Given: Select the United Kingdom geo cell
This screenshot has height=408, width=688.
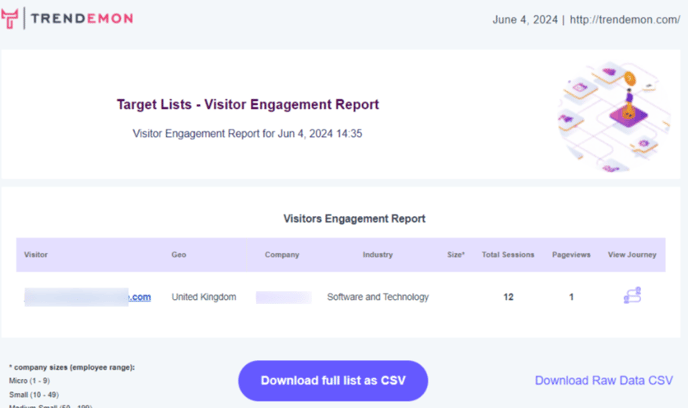Looking at the screenshot, I should pyautogui.click(x=204, y=297).
